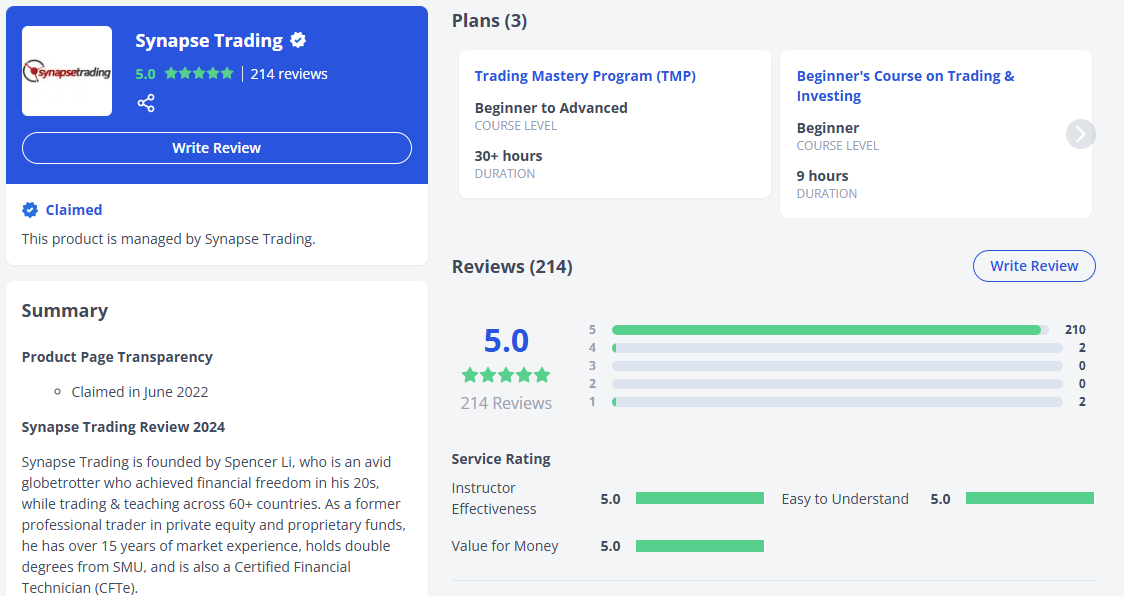Filter reviews by the 5-star bar
Screen dimensions: 1124x596
pyautogui.click(x=830, y=330)
